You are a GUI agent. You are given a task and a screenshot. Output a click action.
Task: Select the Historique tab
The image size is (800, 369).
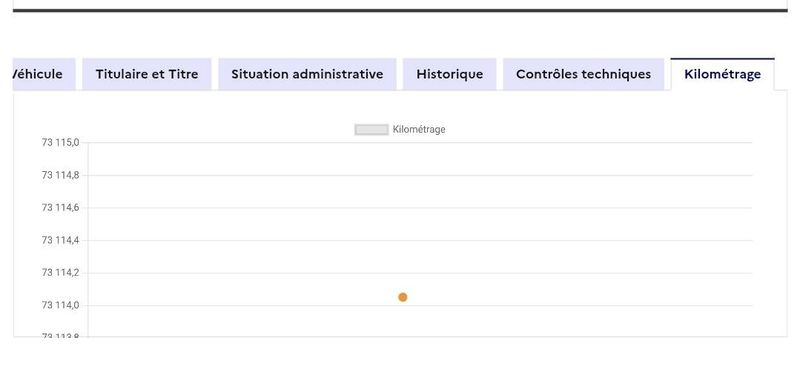click(449, 74)
